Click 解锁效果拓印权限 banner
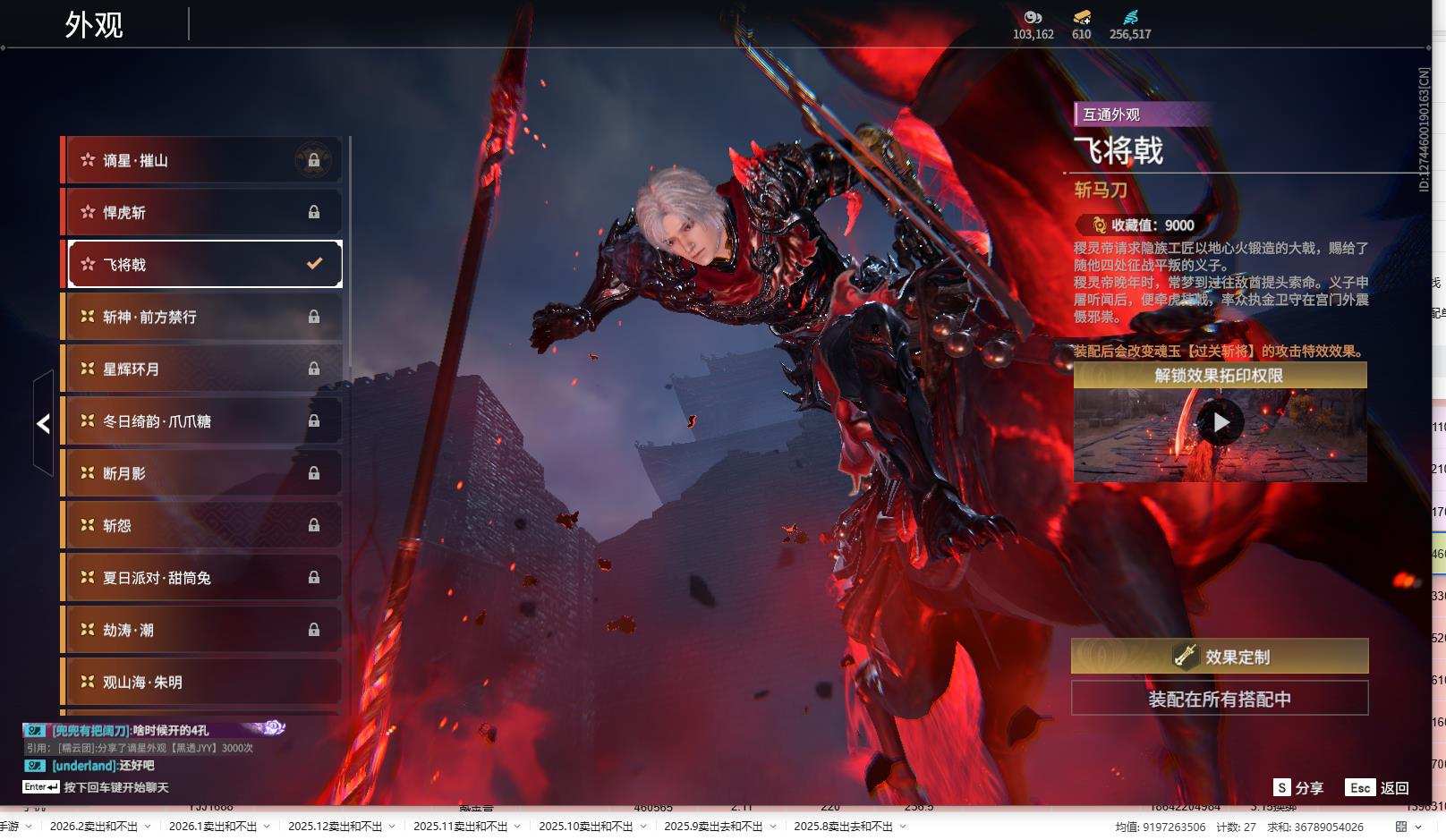Image resolution: width=1446 pixels, height=840 pixels. pos(1220,375)
